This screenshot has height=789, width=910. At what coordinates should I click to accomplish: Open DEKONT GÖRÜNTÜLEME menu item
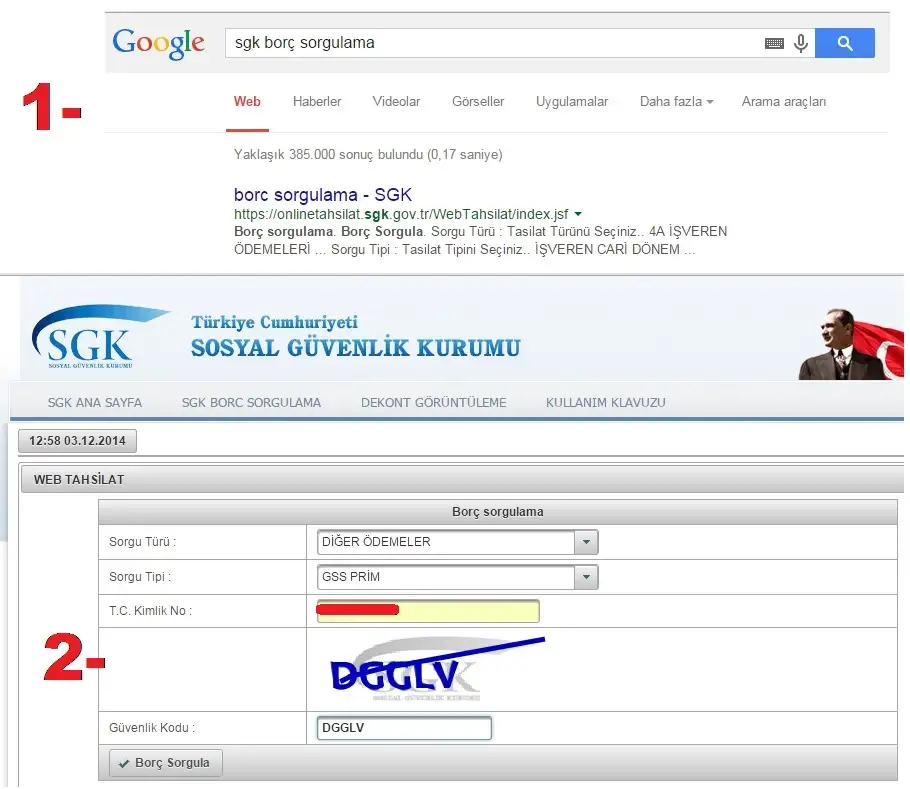433,403
